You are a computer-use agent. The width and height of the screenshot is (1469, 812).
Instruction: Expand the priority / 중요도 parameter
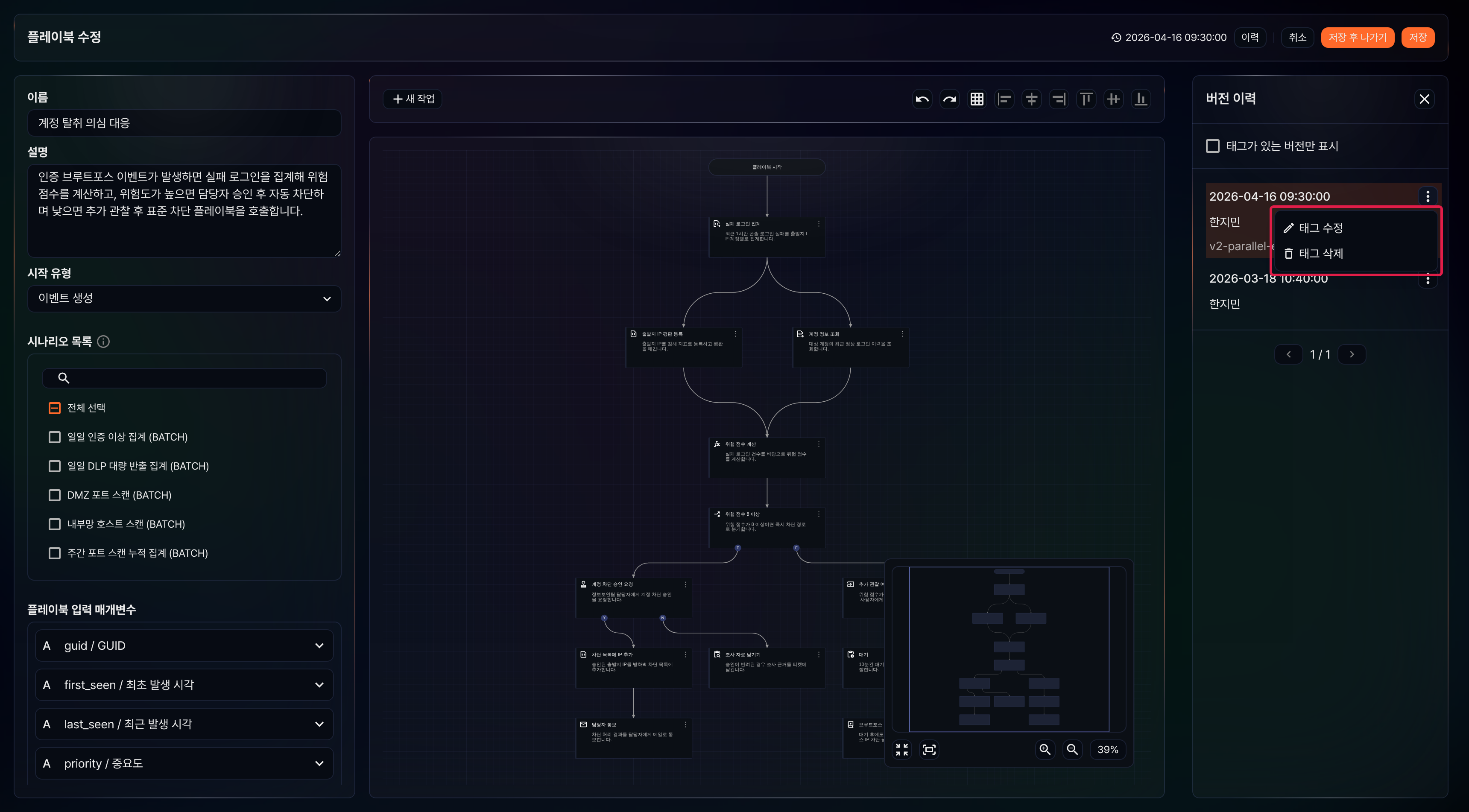(184, 763)
